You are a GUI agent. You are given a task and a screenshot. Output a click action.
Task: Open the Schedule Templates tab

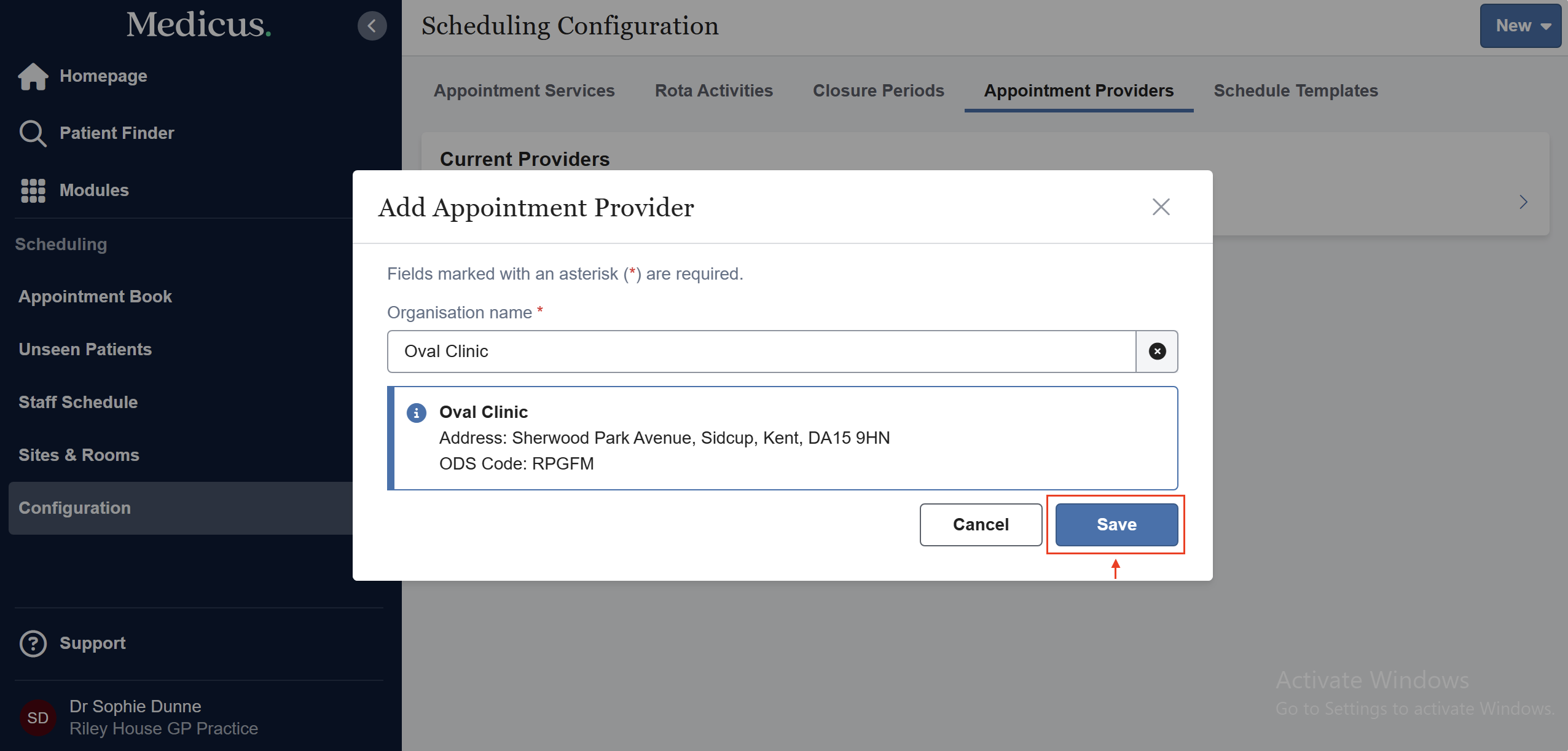(x=1296, y=91)
